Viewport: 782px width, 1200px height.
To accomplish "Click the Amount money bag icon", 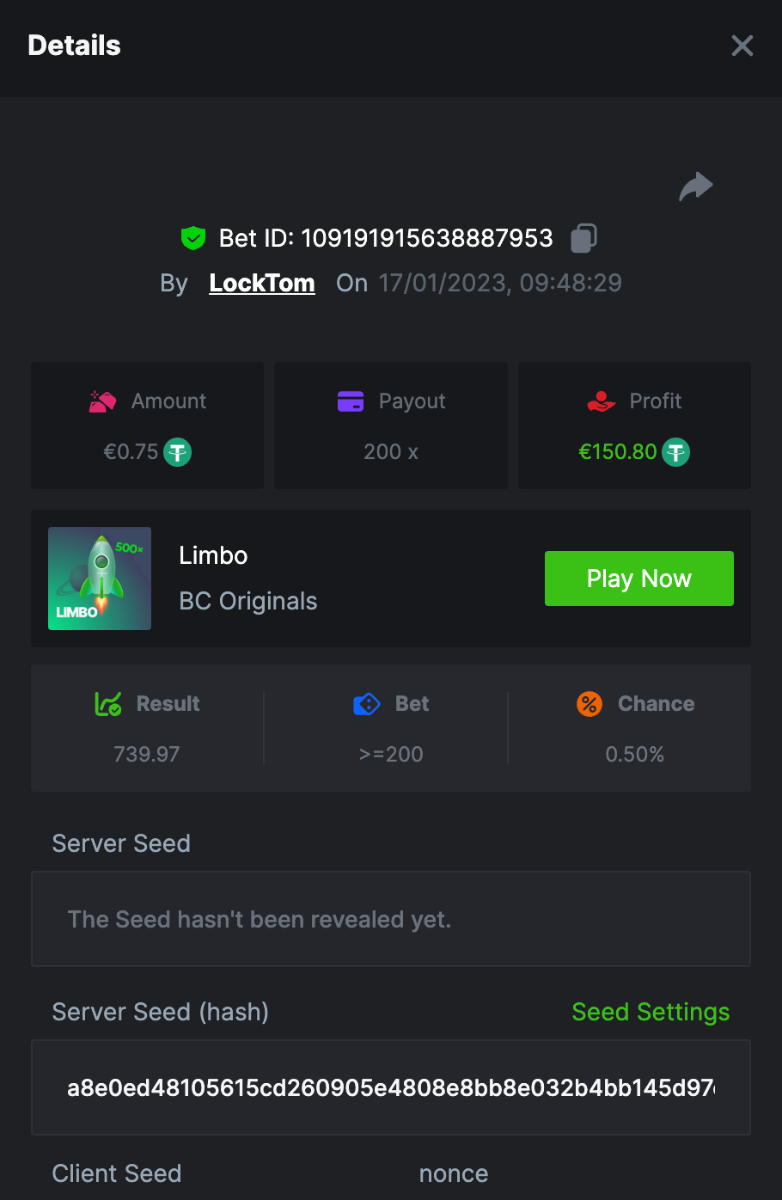I will pos(103,402).
